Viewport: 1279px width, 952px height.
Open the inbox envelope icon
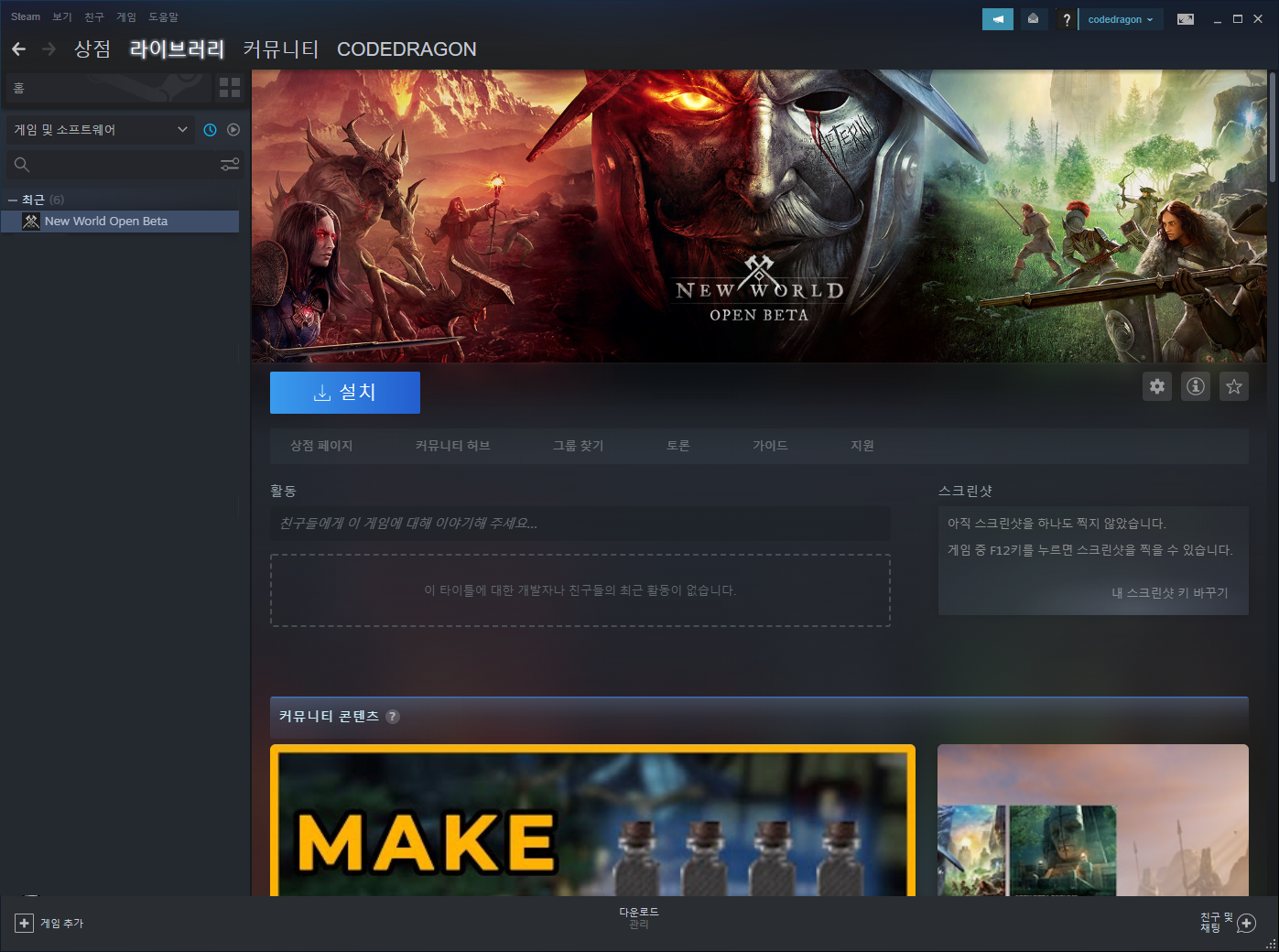(1033, 19)
